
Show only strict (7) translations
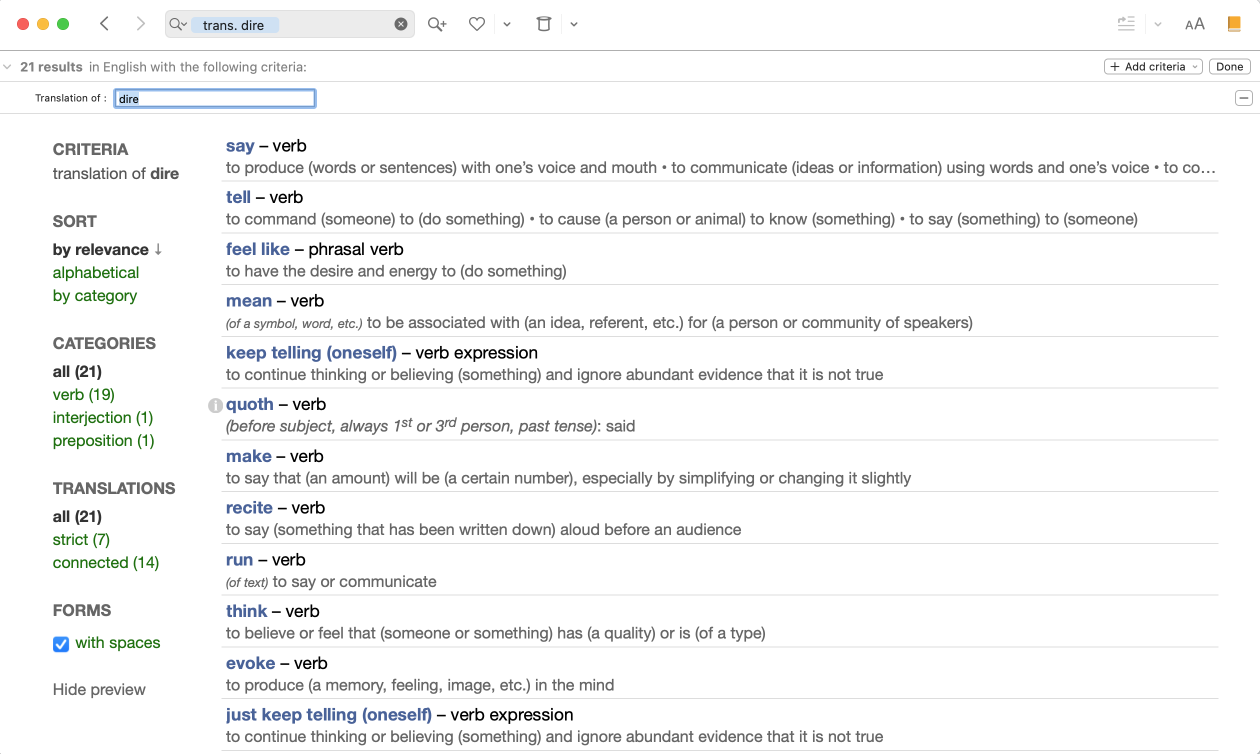click(81, 539)
